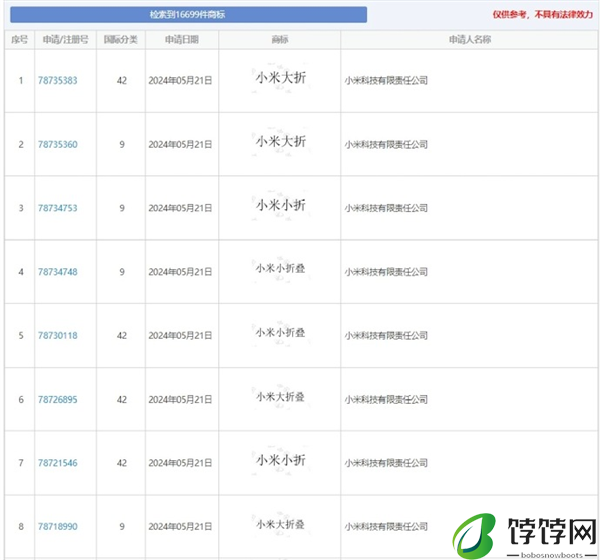
Task: Click the 申请/注册号 column header
Action: (65, 39)
